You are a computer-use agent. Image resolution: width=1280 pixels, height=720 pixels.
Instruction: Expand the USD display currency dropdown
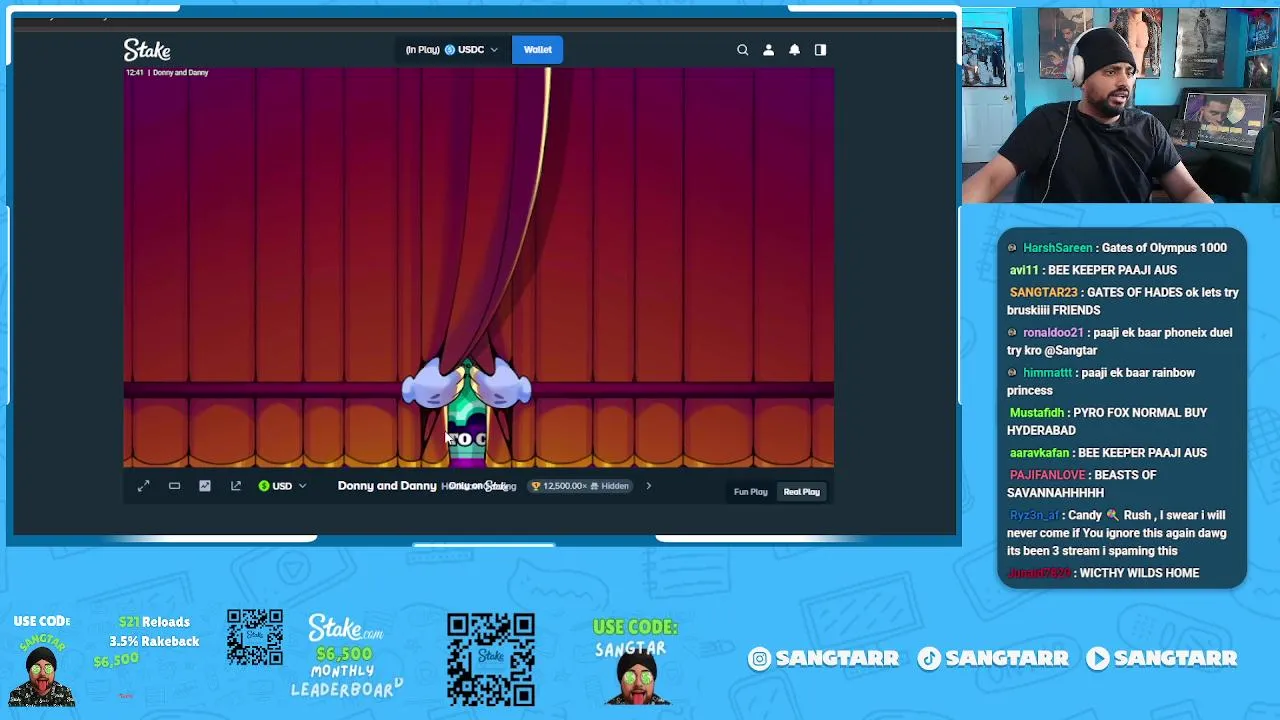click(282, 486)
